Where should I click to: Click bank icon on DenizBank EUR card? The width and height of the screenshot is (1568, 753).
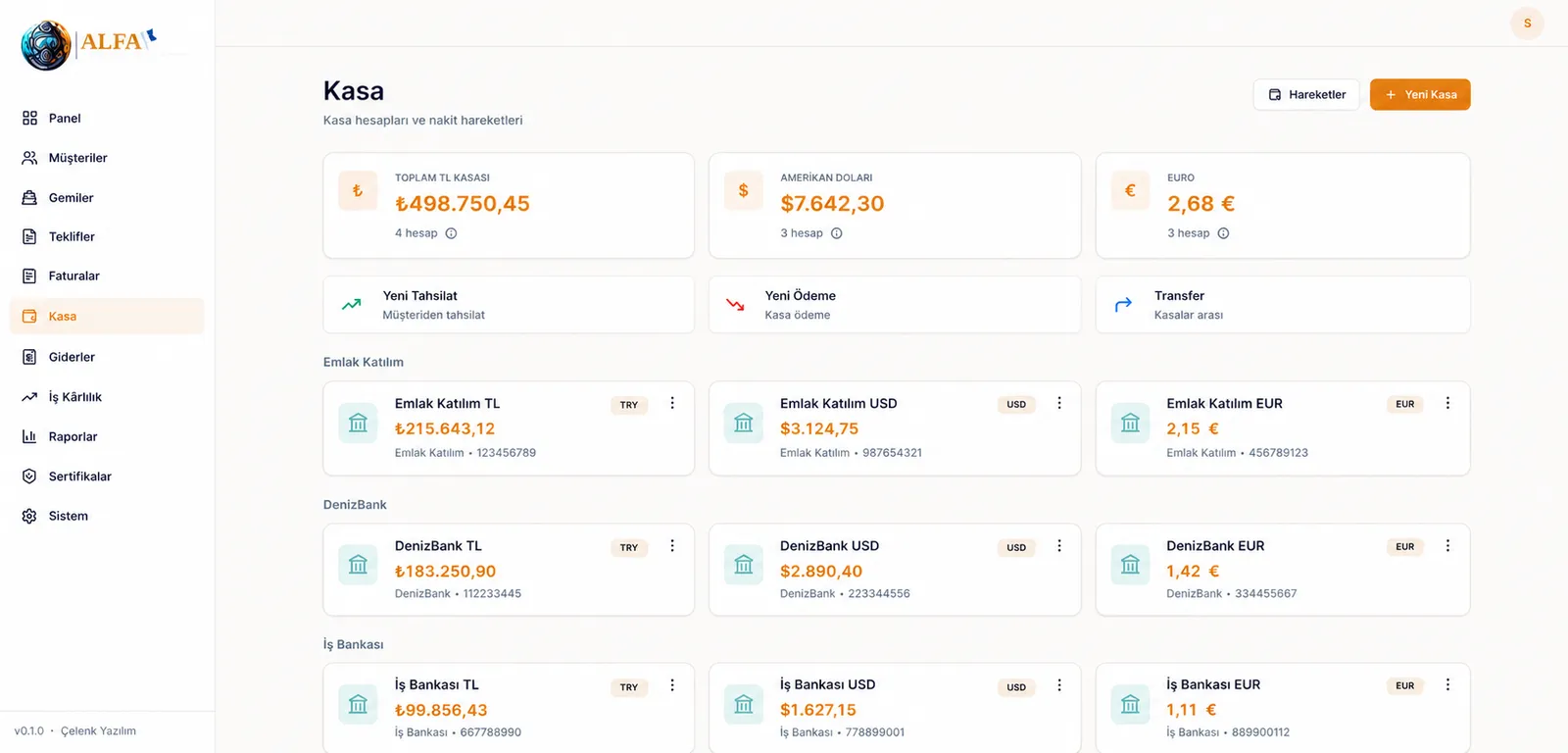[1130, 565]
